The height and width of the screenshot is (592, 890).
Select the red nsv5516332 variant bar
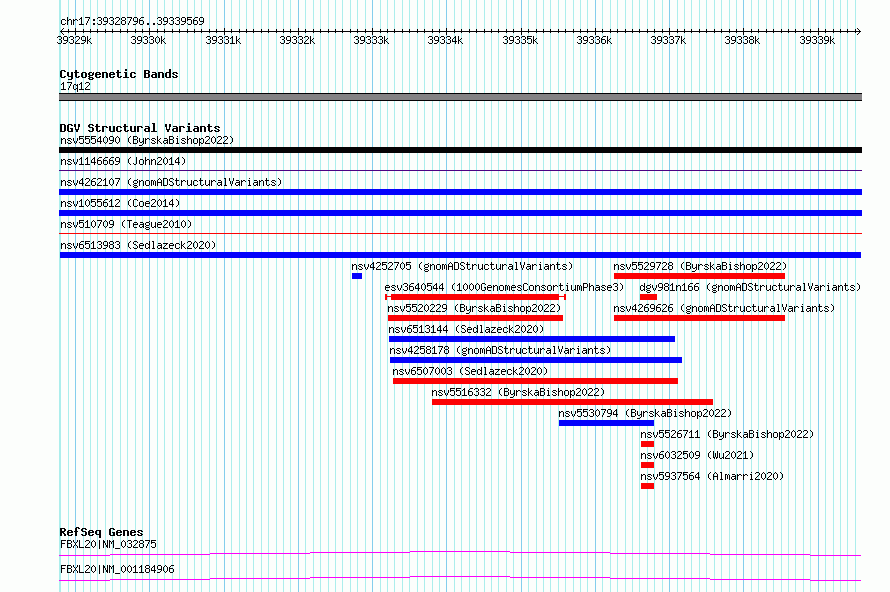click(572, 402)
